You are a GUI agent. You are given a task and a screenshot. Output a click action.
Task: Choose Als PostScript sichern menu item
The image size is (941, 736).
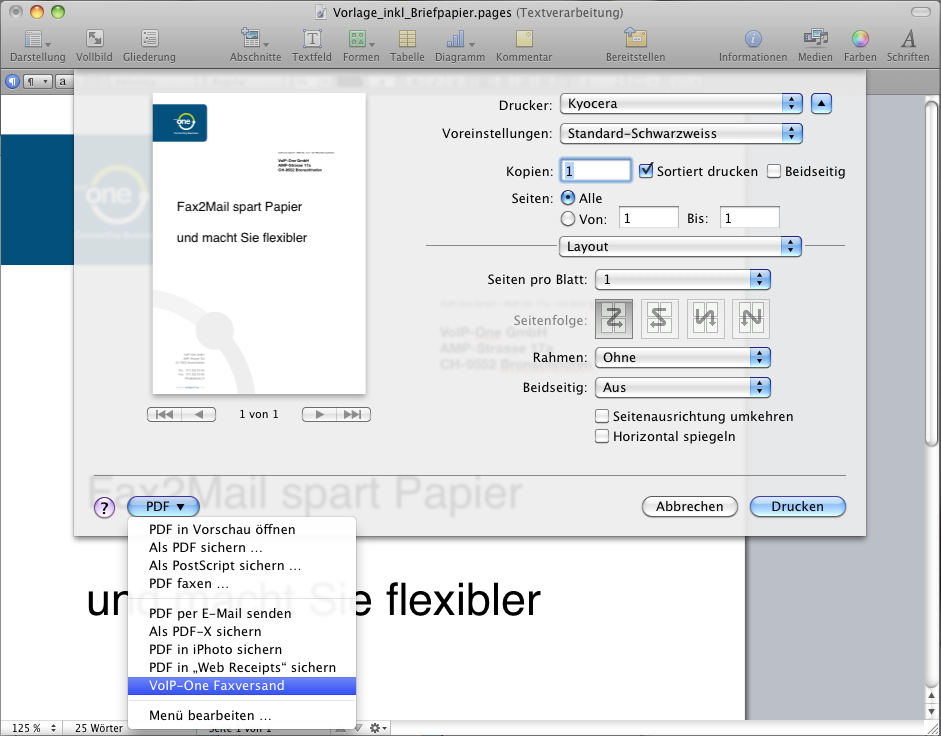click(x=242, y=566)
